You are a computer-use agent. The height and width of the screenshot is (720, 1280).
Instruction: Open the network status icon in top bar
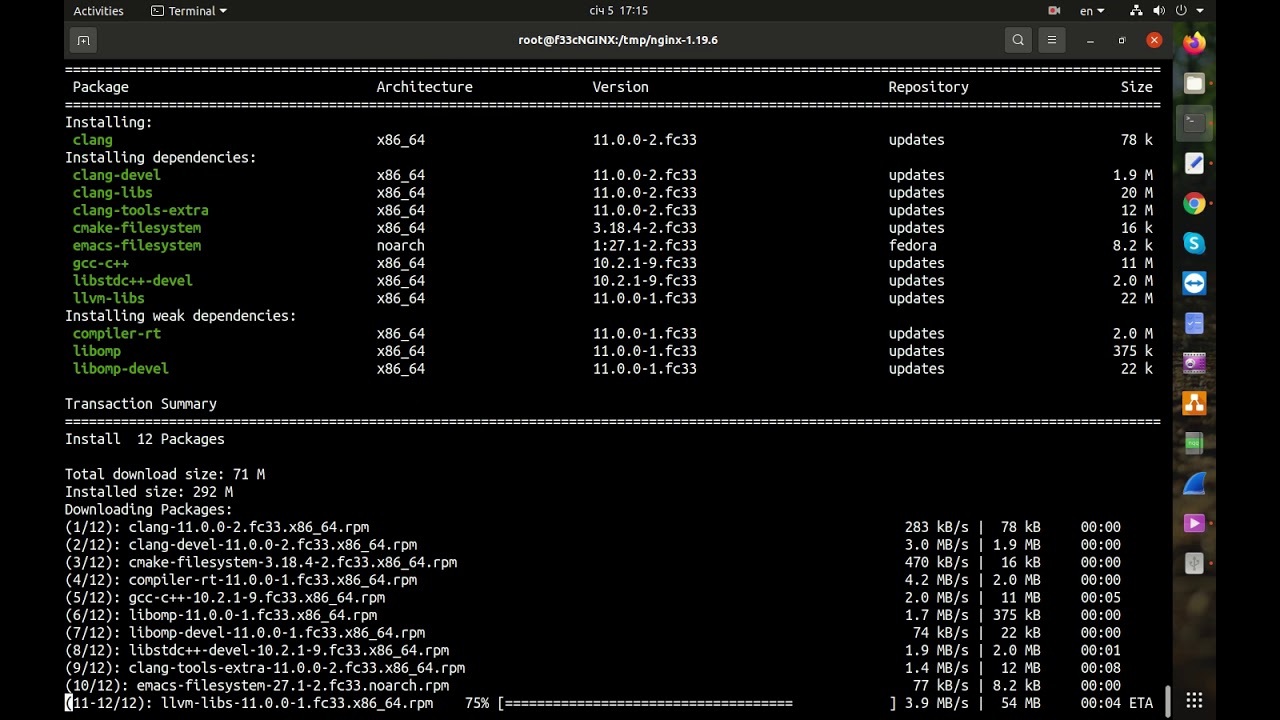click(x=1136, y=11)
